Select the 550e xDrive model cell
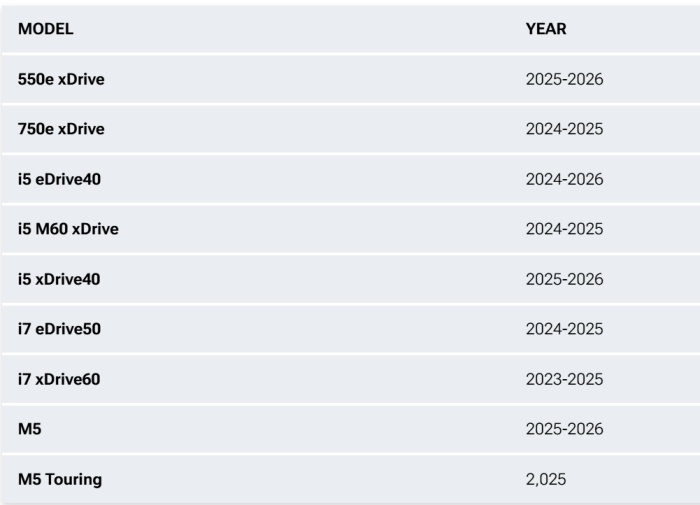 coord(61,79)
